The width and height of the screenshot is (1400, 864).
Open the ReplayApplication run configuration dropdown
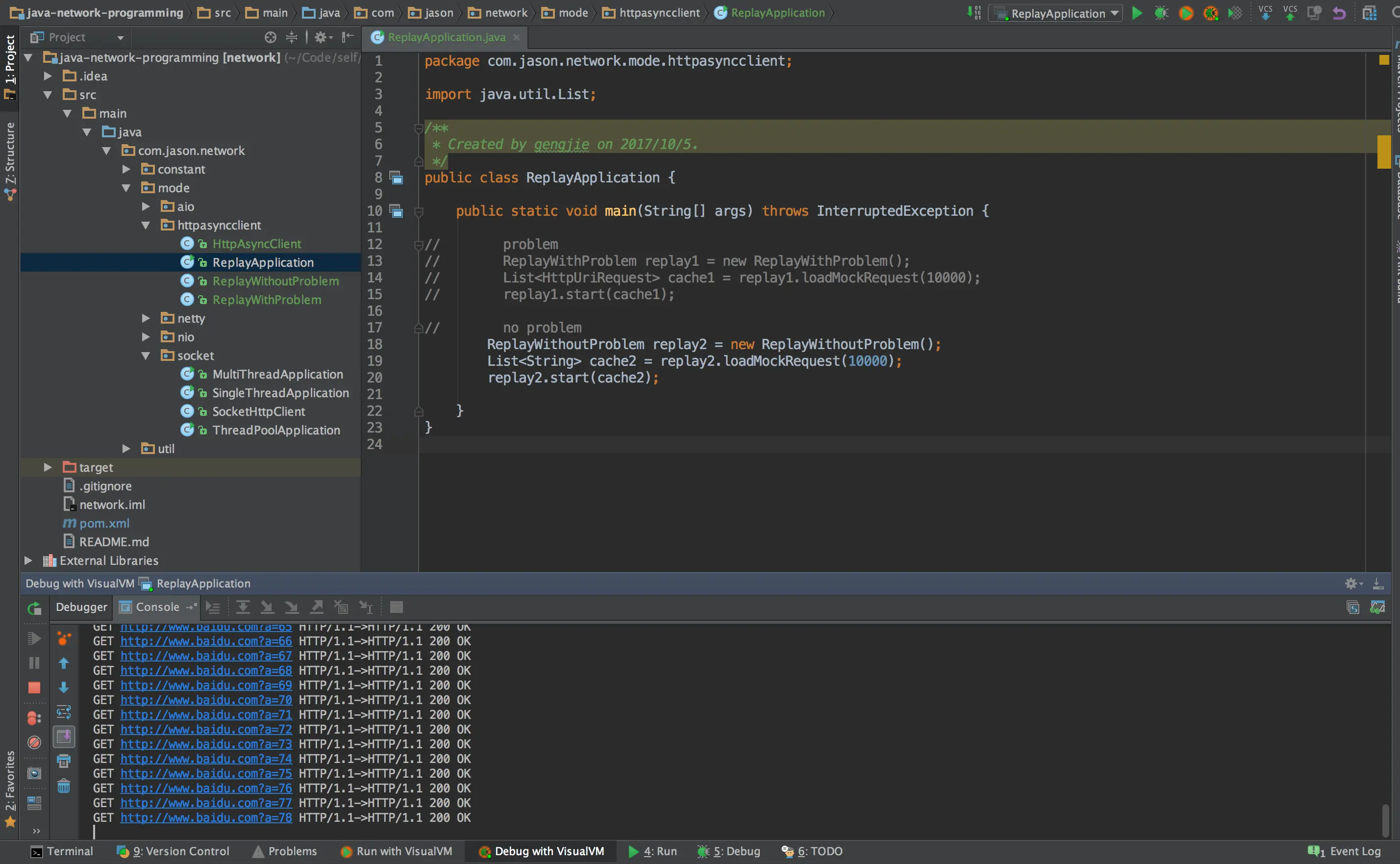[x=1058, y=13]
